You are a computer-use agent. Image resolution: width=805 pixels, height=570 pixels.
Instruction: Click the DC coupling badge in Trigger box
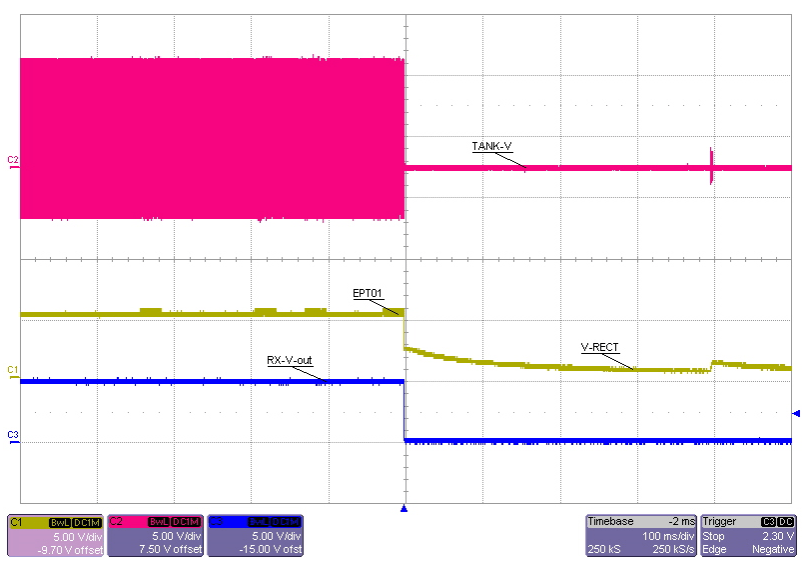tap(786, 522)
